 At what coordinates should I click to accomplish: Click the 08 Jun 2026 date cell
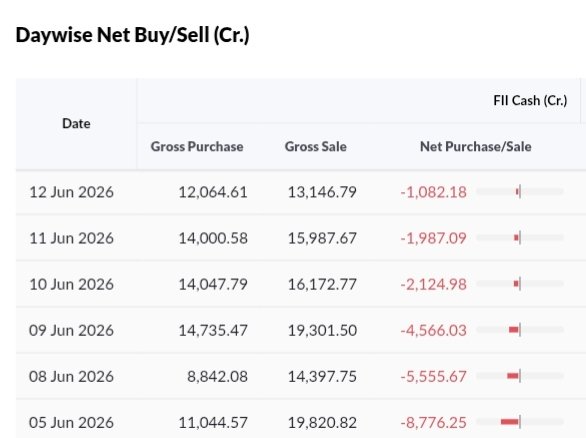(71, 376)
